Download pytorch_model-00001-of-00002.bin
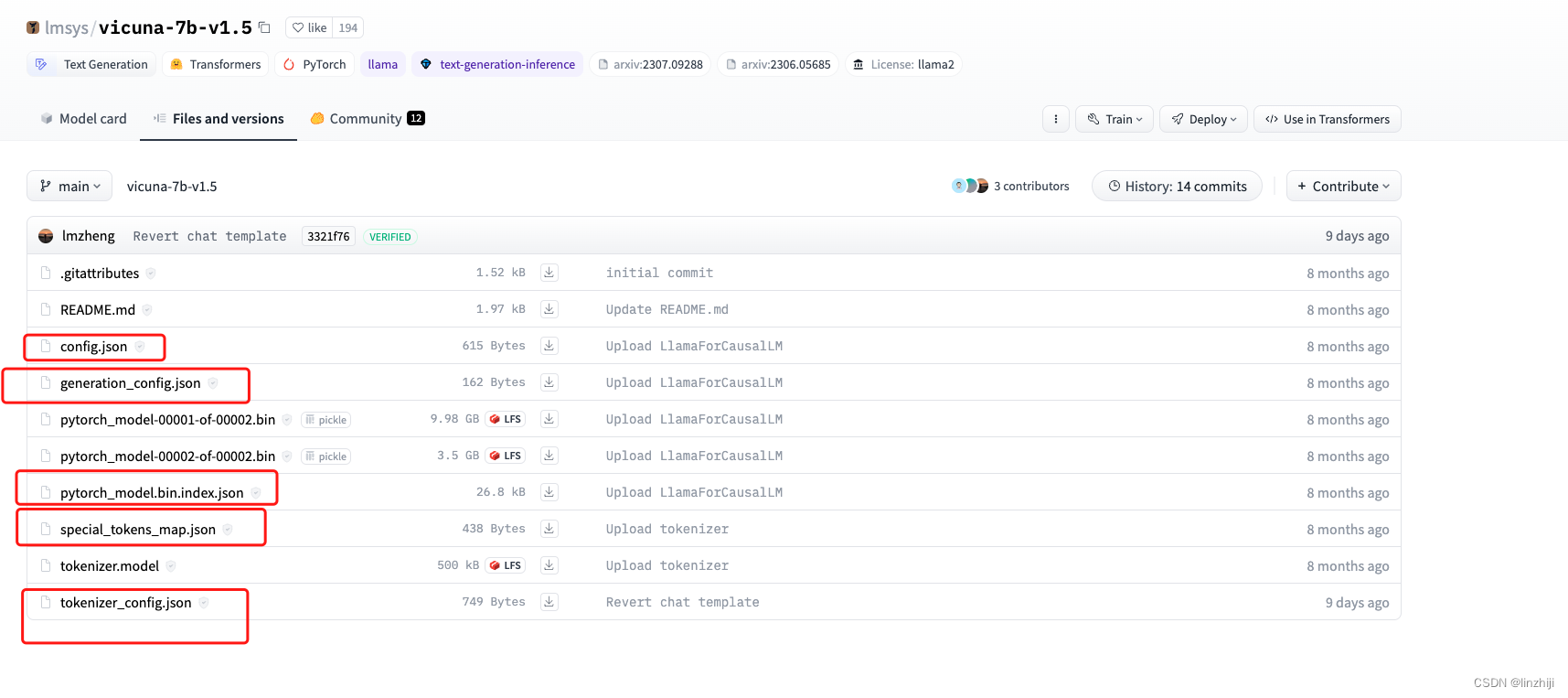 [549, 418]
